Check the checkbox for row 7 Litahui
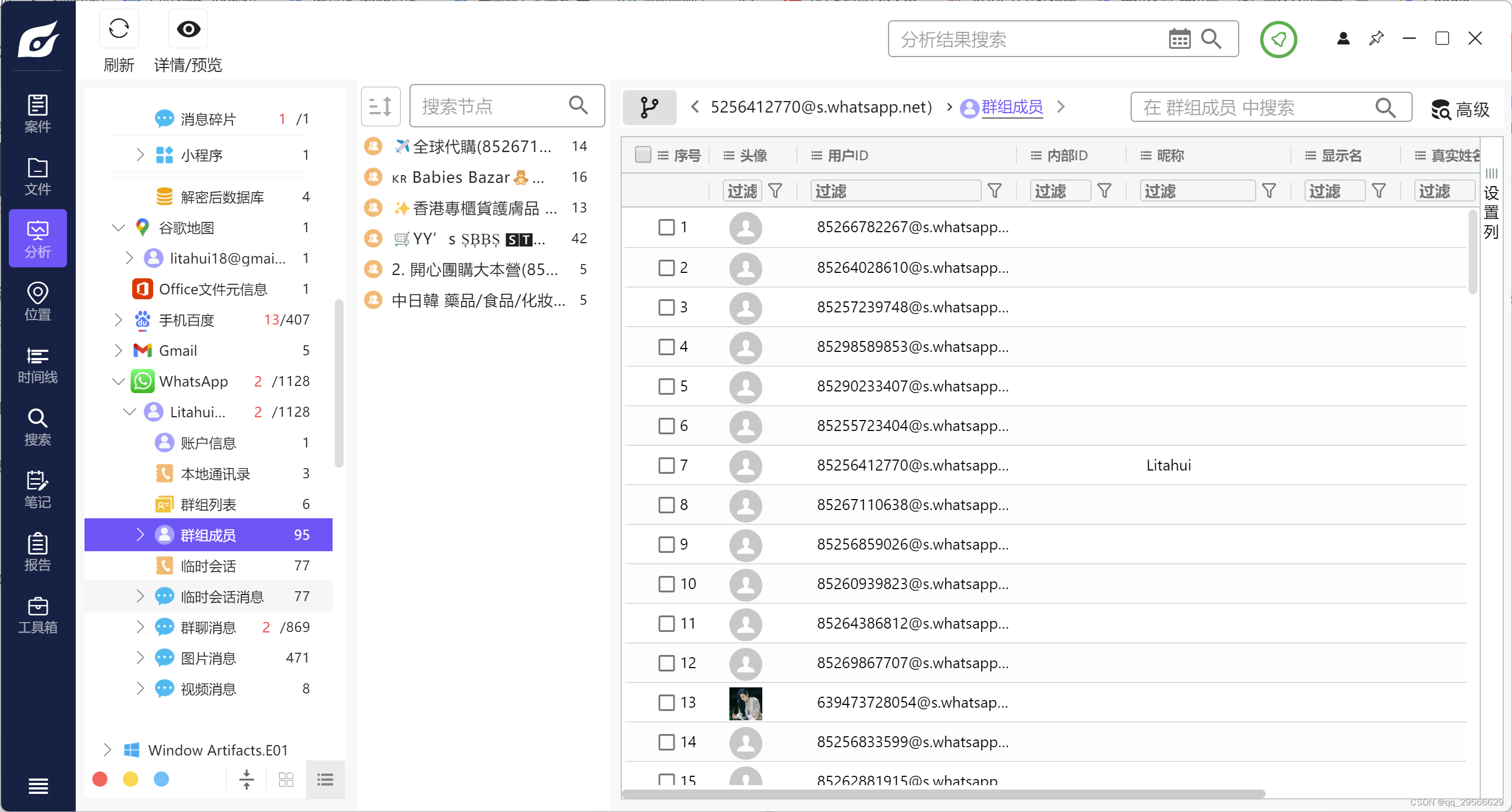1512x812 pixels. (666, 466)
